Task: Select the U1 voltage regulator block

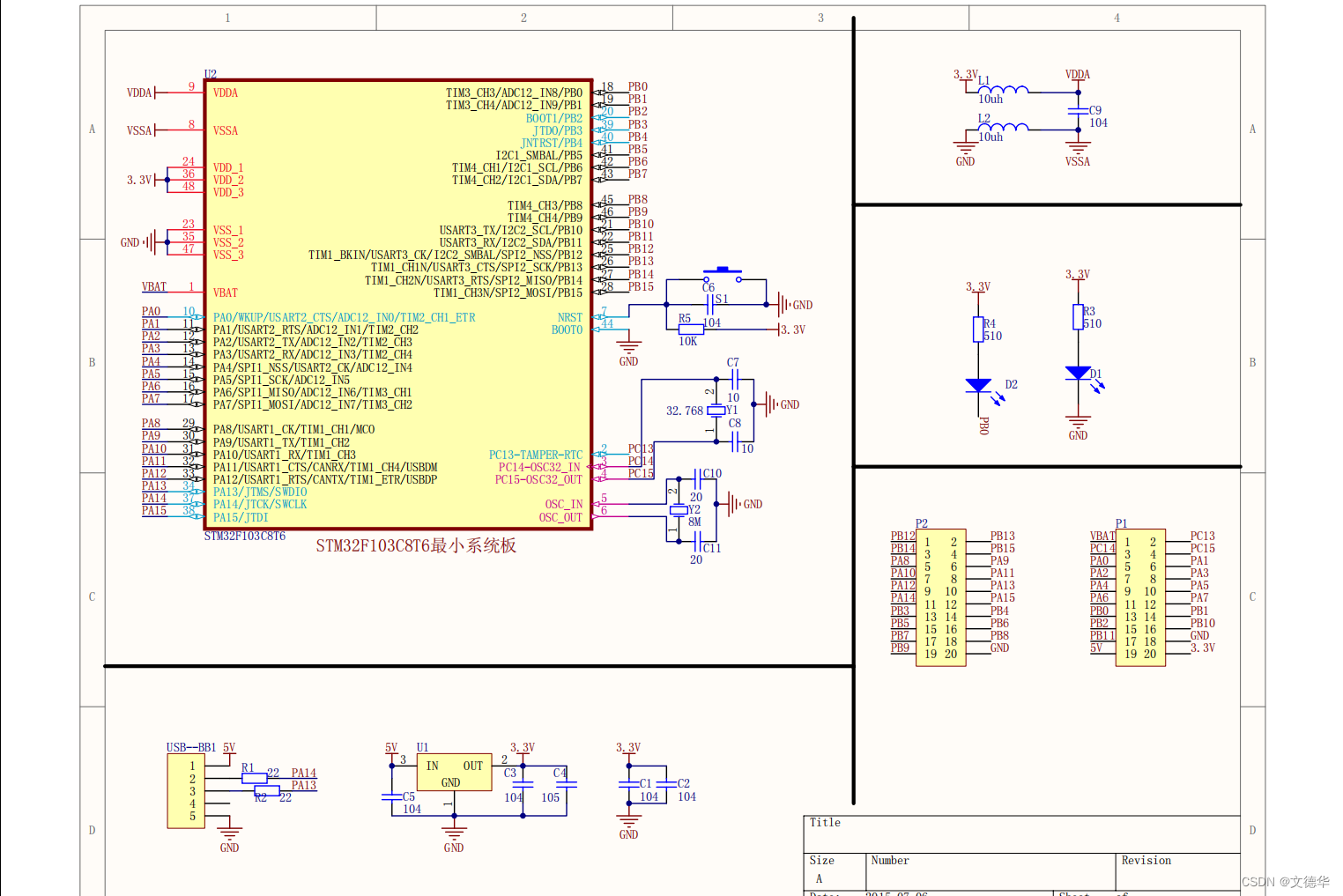Action: [454, 773]
